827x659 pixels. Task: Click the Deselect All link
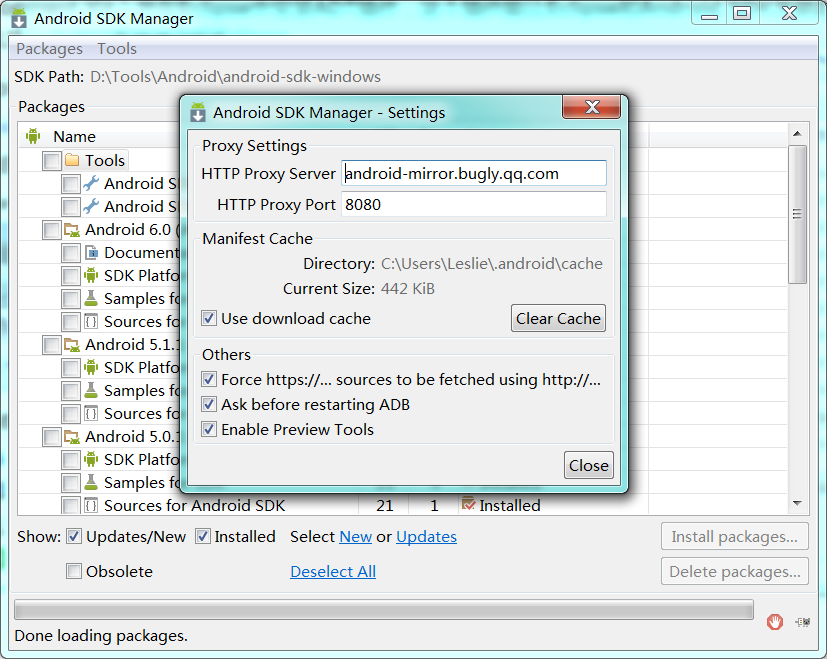click(333, 571)
